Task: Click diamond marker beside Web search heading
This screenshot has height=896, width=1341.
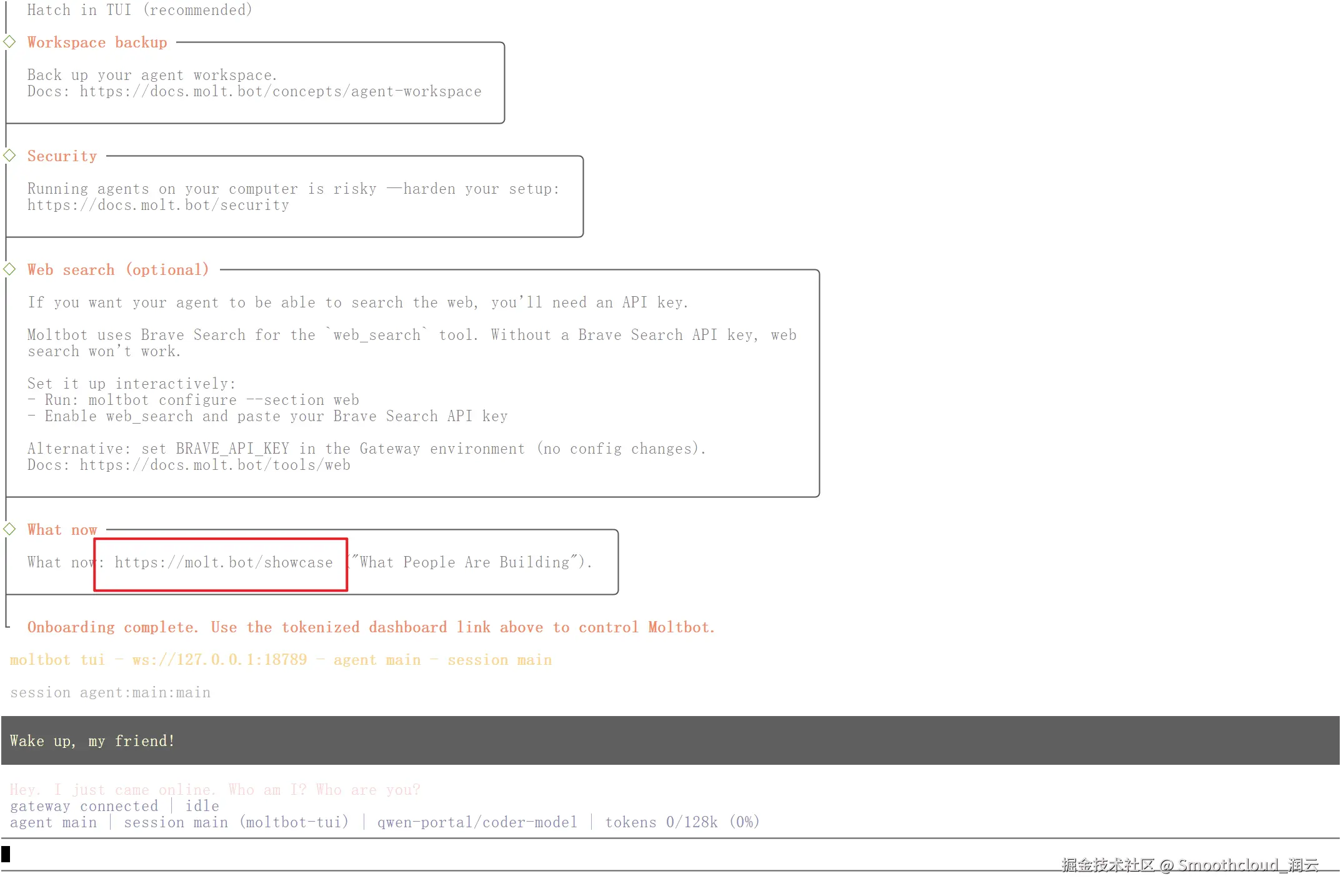Action: 9,269
